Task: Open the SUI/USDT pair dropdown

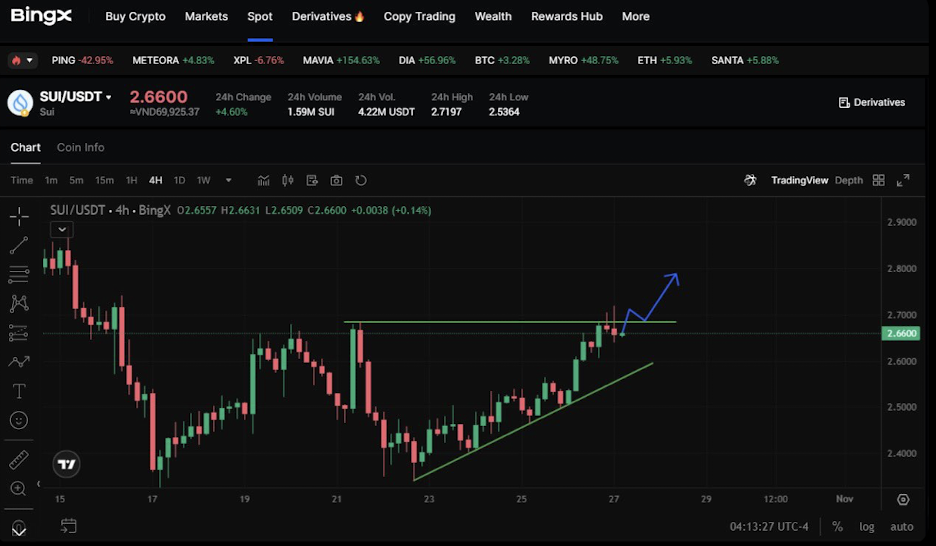Action: [108, 97]
